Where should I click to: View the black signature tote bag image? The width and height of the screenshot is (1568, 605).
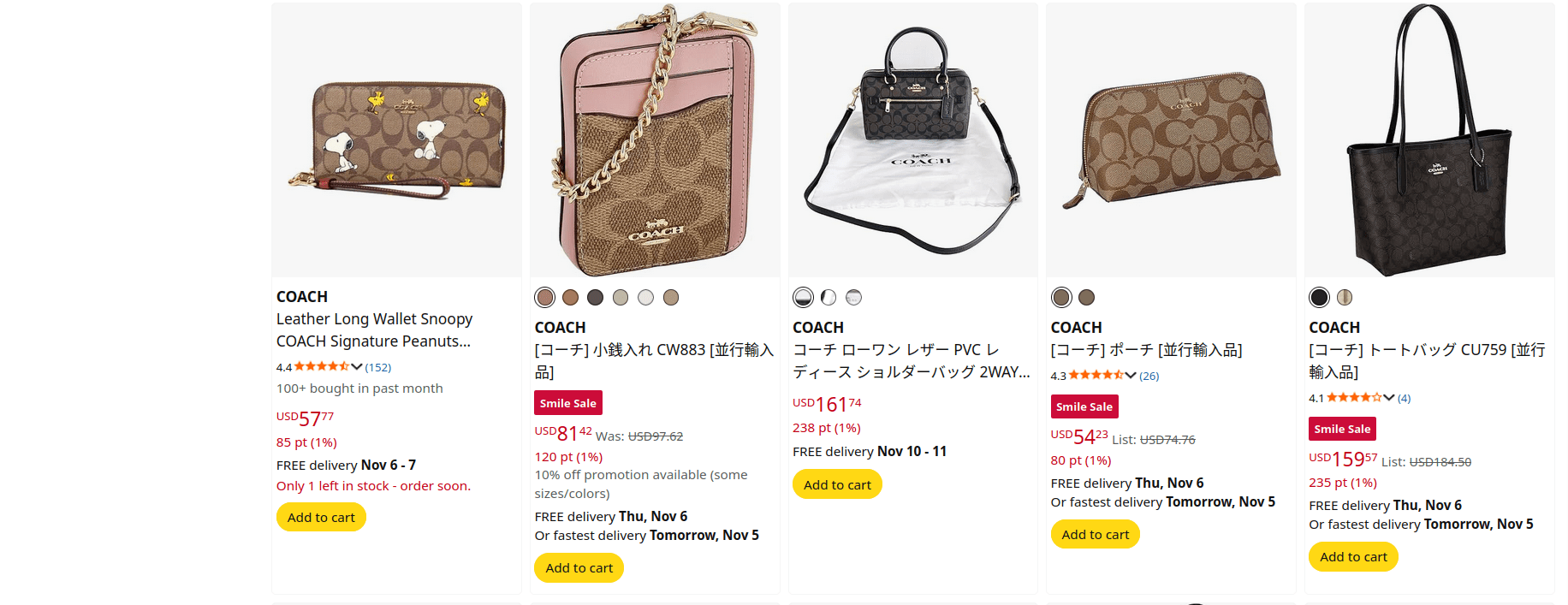[x=1429, y=139]
